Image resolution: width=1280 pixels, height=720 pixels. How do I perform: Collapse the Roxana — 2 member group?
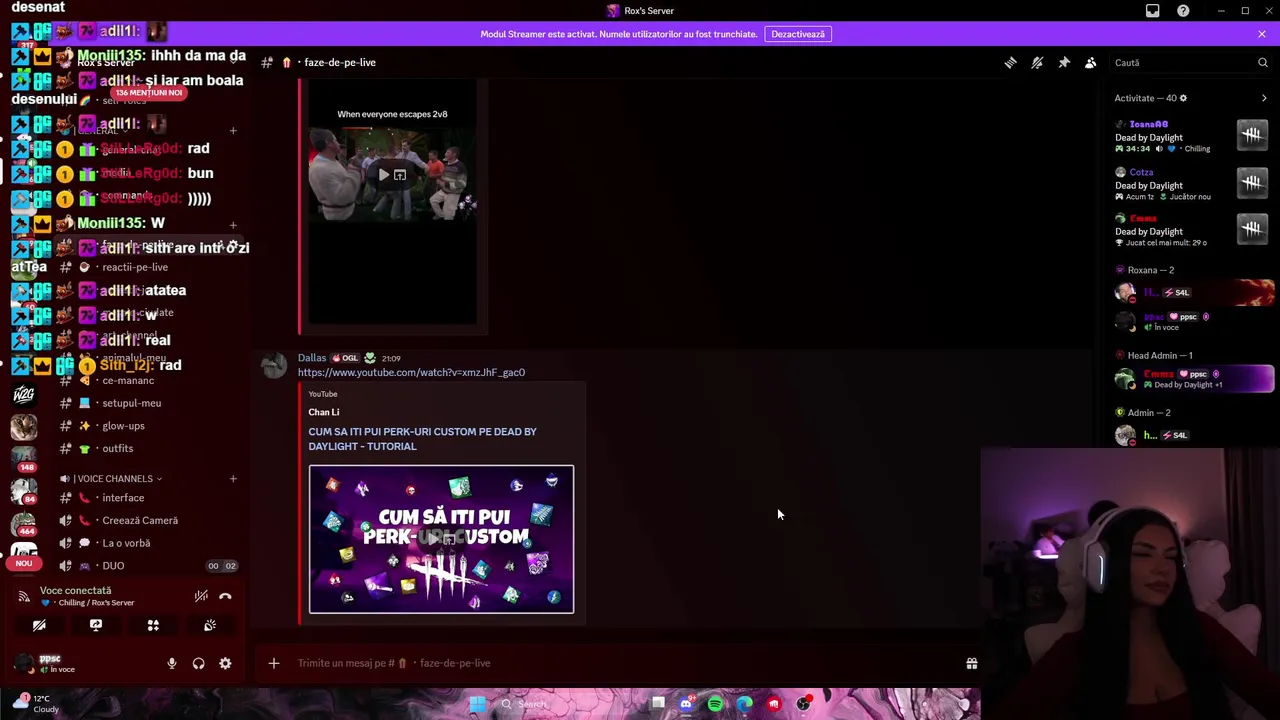(1151, 270)
